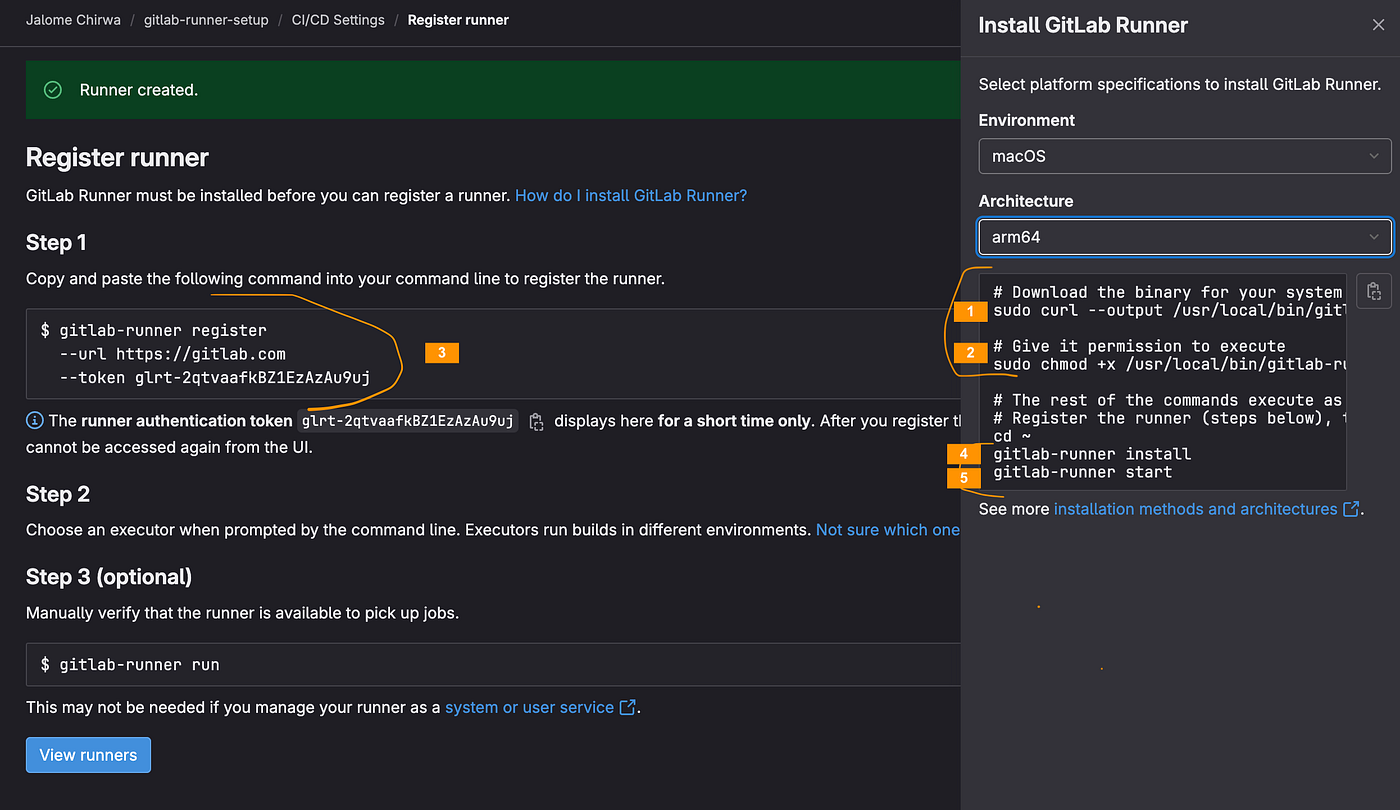The image size is (1400, 810).
Task: Click the '# Give it permission to execute' comment
Action: click(1139, 346)
